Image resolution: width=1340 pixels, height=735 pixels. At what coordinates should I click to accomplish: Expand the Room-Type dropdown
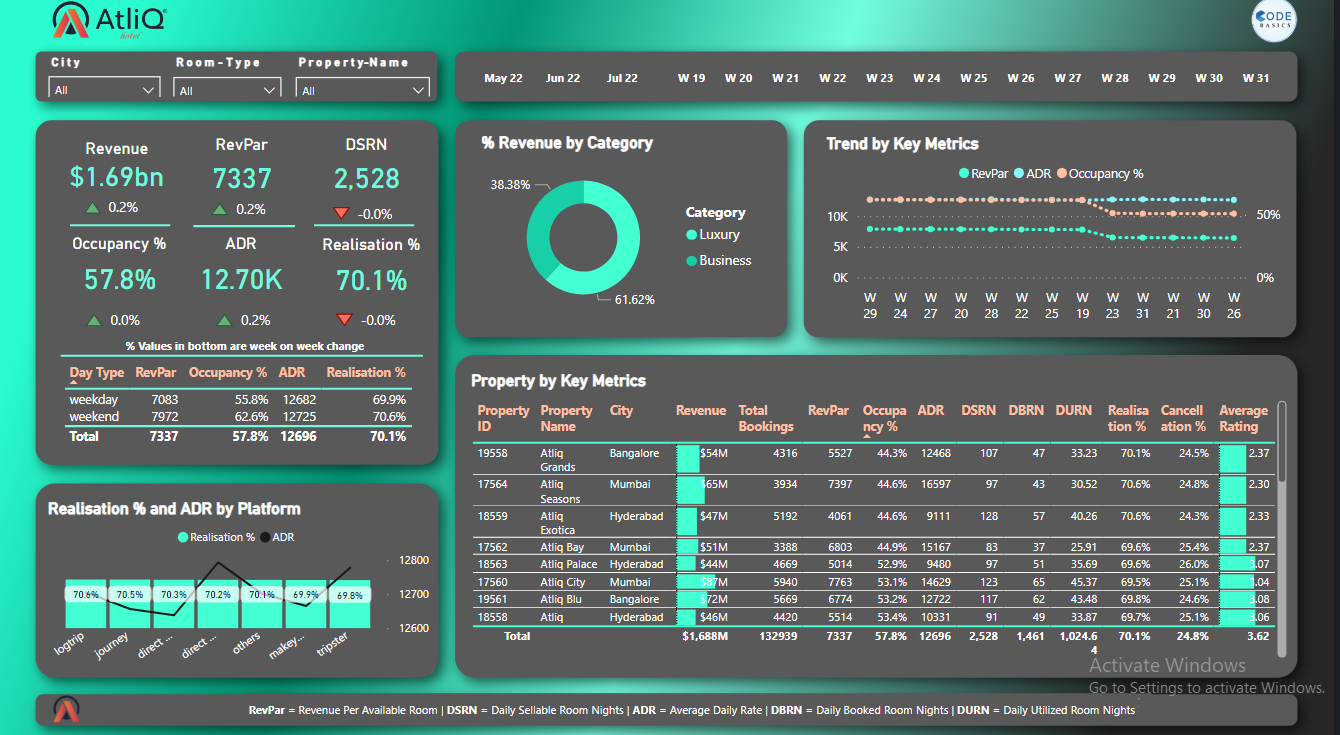coord(227,90)
